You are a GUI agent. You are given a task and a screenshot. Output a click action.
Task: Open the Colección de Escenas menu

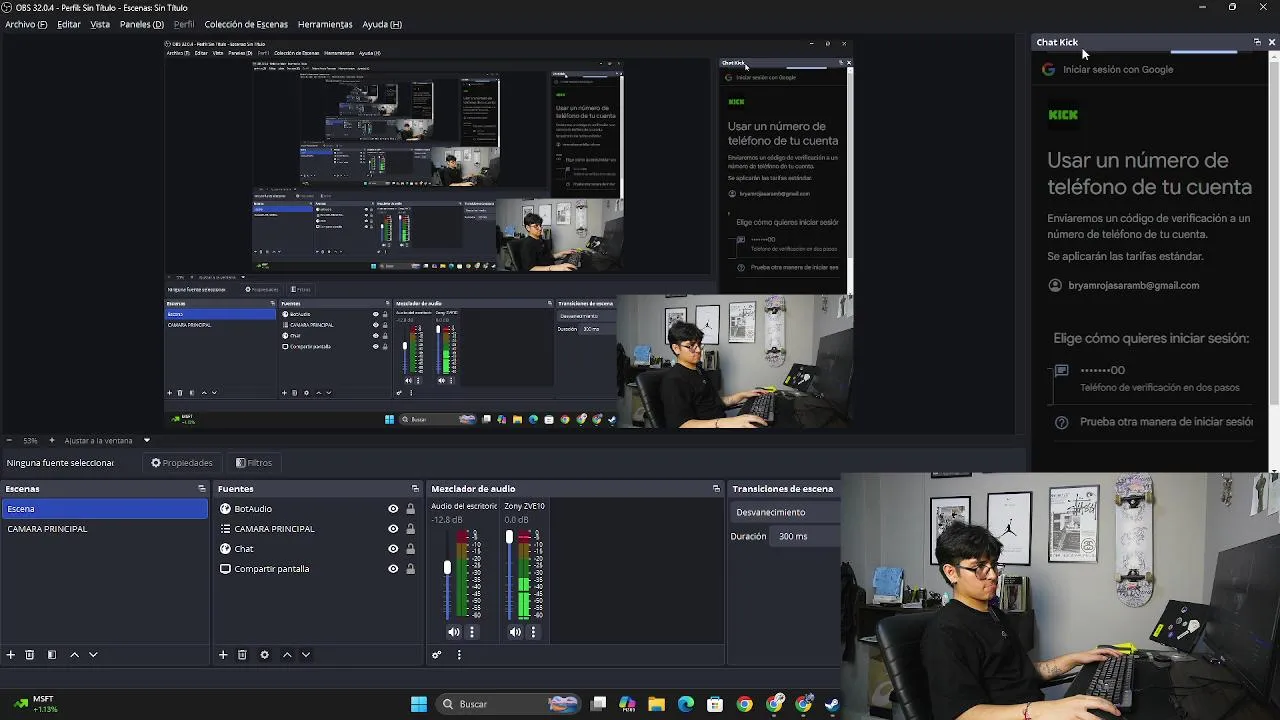246,24
